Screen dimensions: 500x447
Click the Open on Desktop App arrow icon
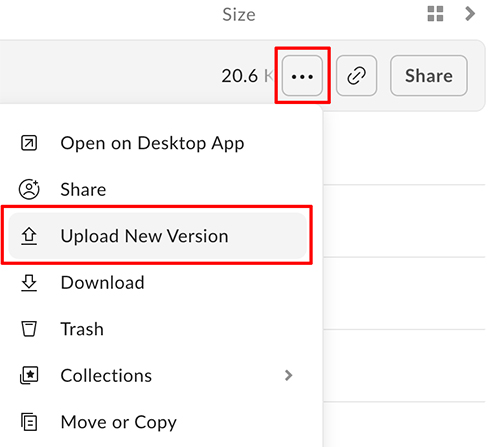[x=29, y=143]
